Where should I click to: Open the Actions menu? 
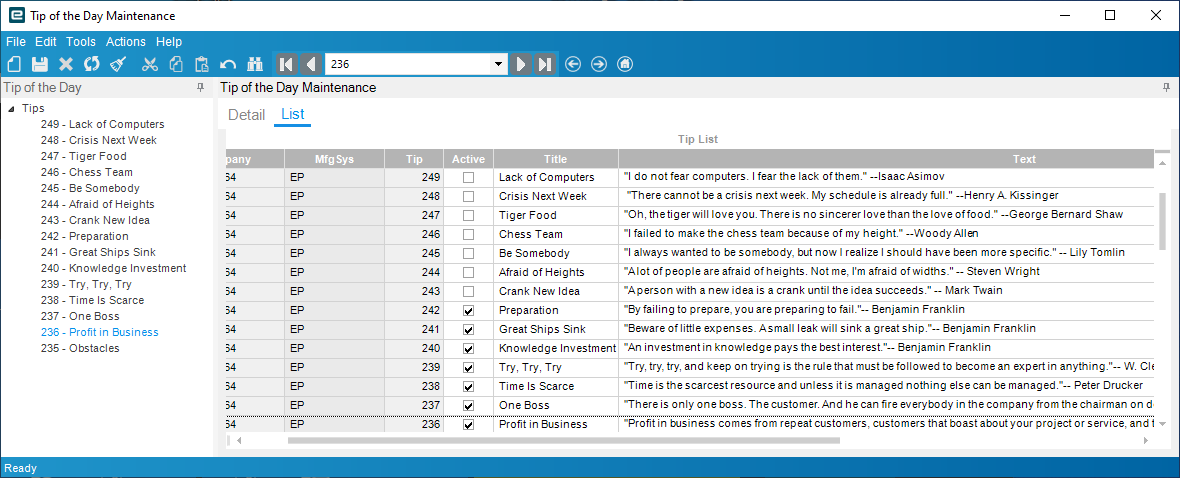tap(126, 42)
